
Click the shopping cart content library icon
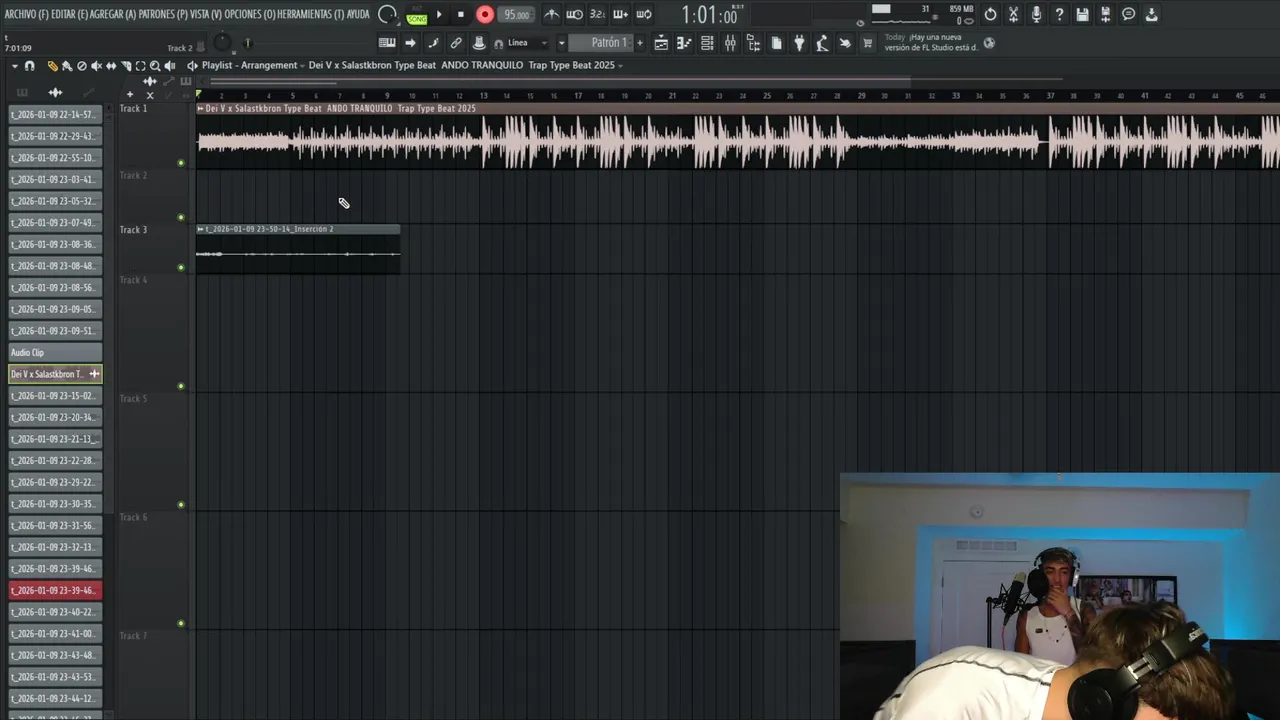click(868, 43)
